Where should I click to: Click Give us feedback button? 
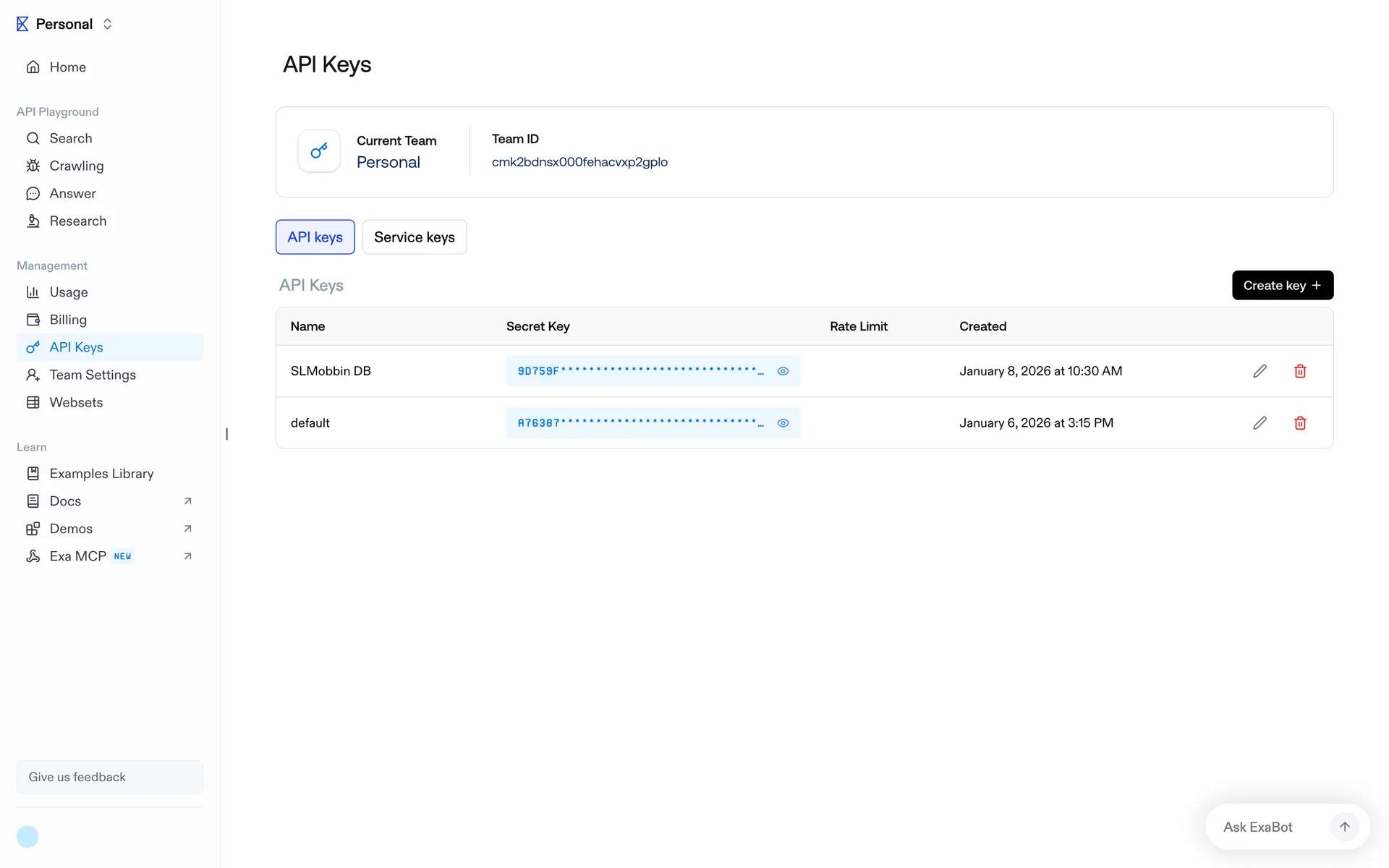109,777
